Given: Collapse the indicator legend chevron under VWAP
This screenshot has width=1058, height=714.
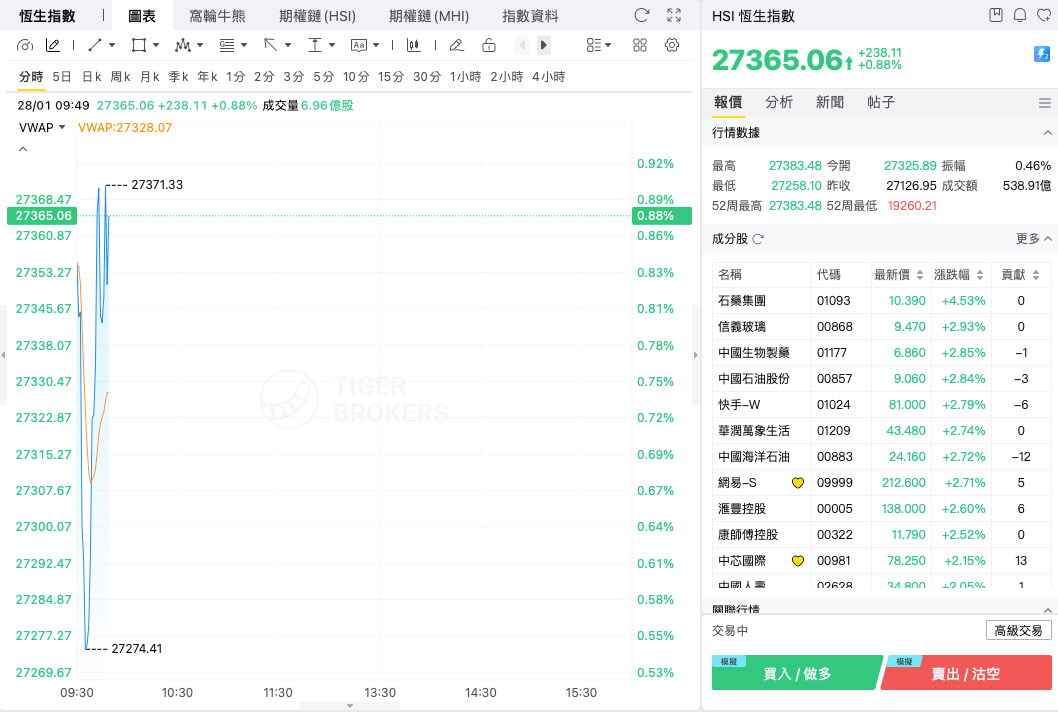Looking at the screenshot, I should [23, 149].
